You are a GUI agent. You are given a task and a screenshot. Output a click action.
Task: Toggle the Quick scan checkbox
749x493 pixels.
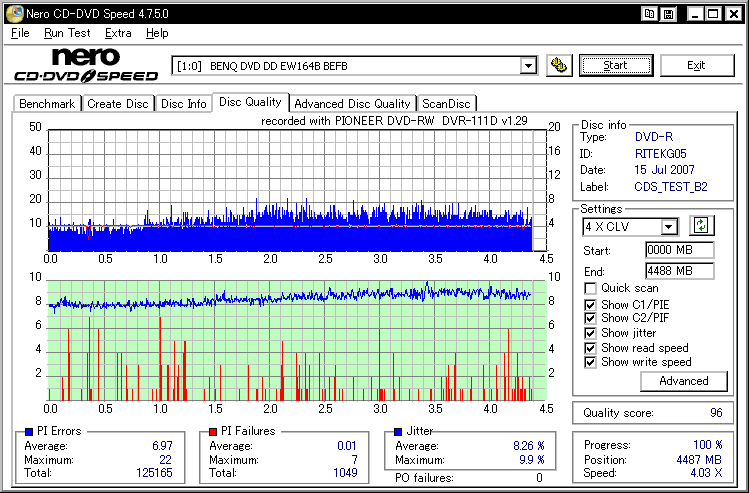pos(590,289)
